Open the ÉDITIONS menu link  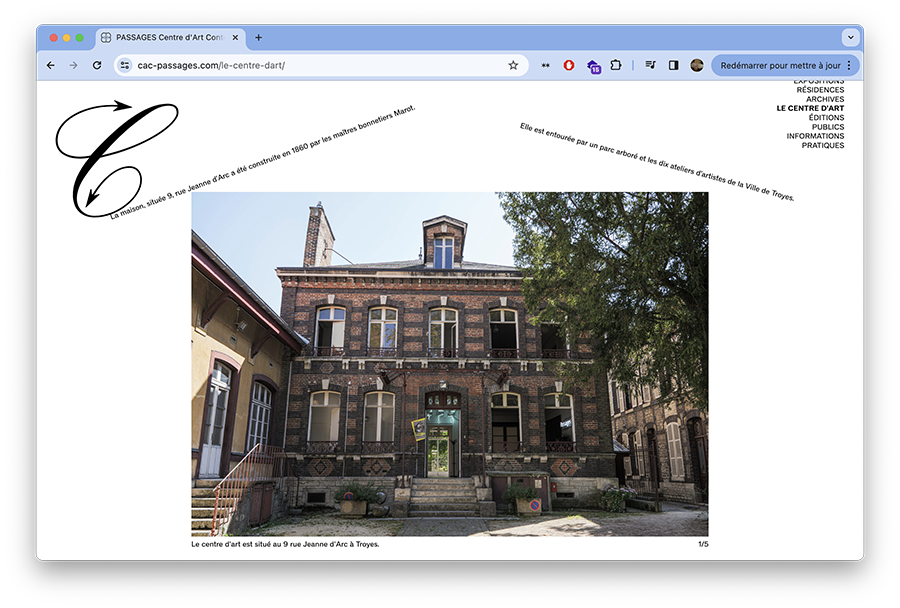click(x=827, y=117)
